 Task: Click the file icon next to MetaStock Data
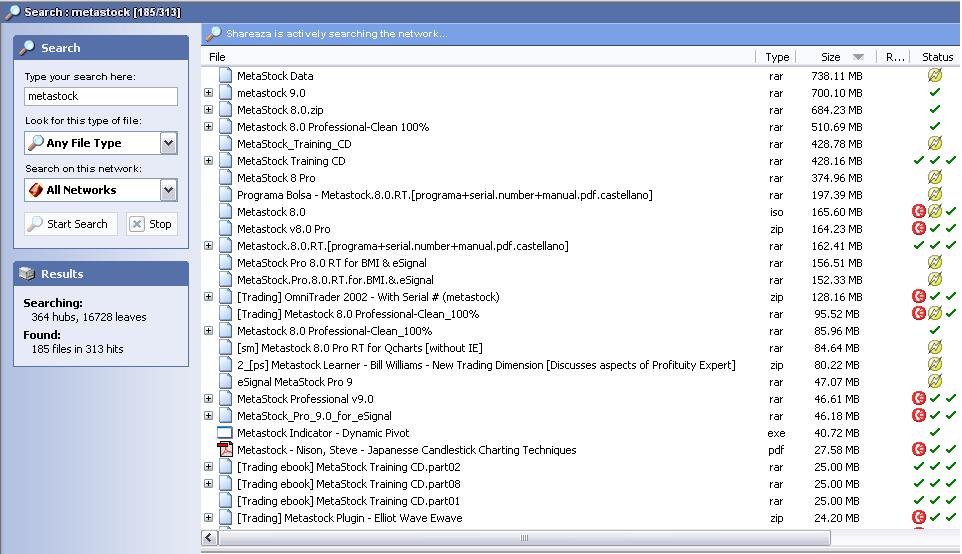tap(226, 75)
